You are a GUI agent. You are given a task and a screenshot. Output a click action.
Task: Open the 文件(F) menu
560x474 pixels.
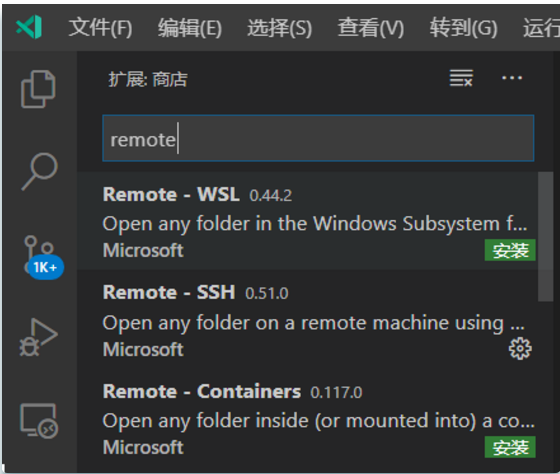tap(100, 28)
